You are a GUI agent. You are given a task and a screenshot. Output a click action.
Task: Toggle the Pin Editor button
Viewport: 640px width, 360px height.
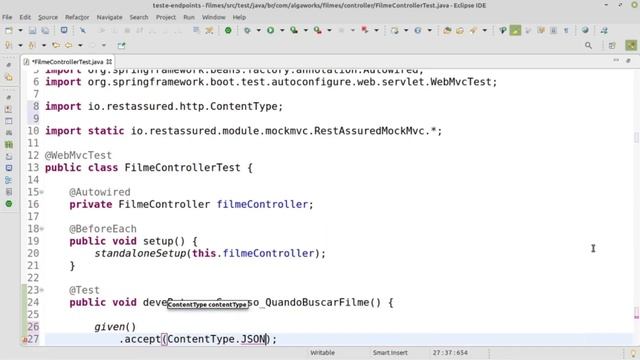121,45
